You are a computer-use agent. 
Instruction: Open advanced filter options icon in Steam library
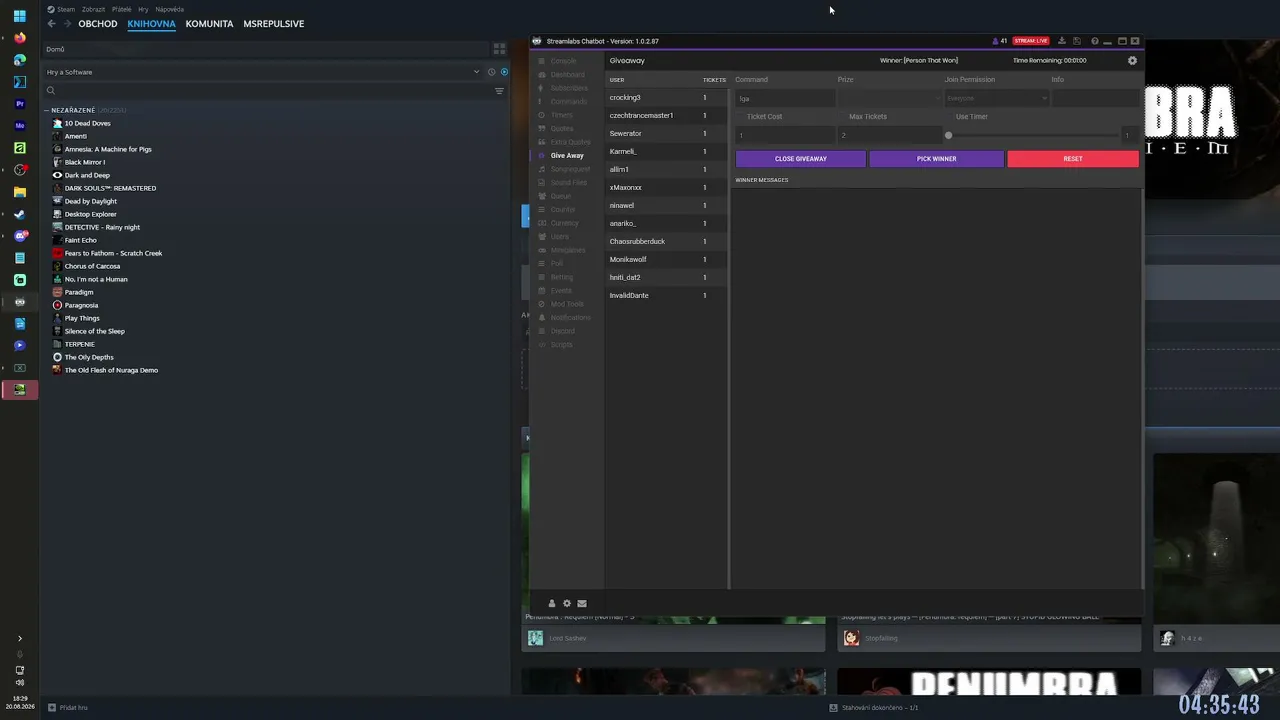coord(499,91)
